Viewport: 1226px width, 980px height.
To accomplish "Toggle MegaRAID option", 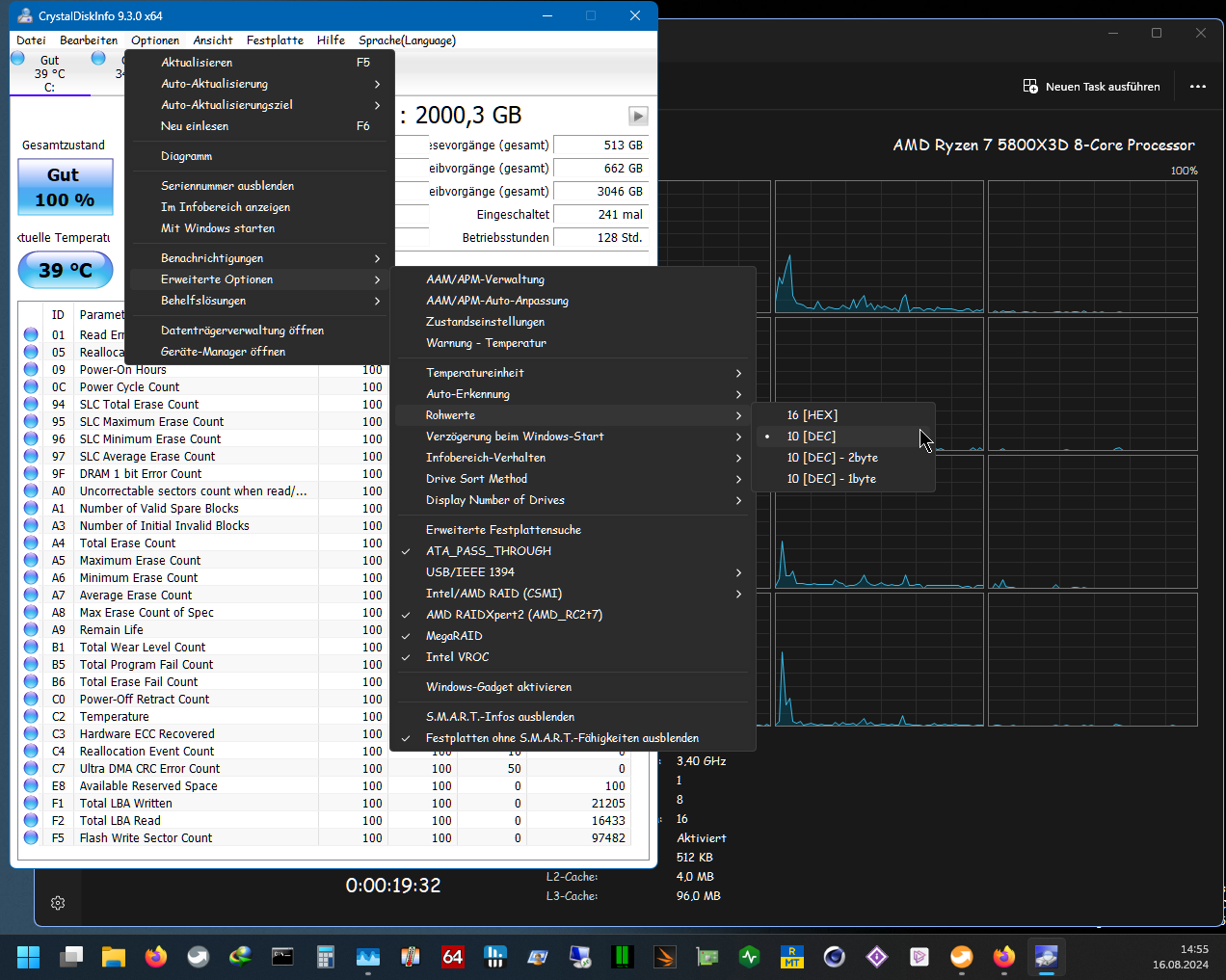I will pyautogui.click(x=574, y=636).
